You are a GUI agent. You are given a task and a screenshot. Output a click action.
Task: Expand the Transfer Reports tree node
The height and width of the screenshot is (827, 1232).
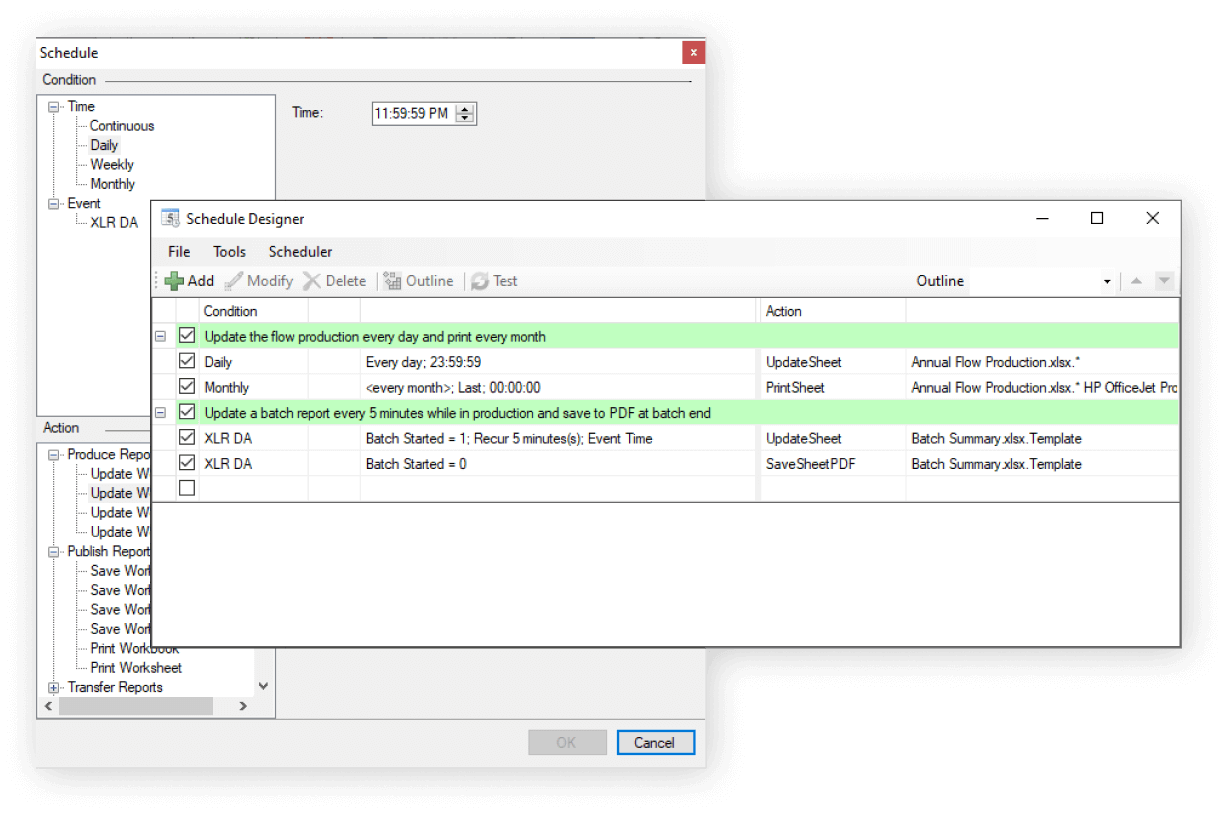54,687
